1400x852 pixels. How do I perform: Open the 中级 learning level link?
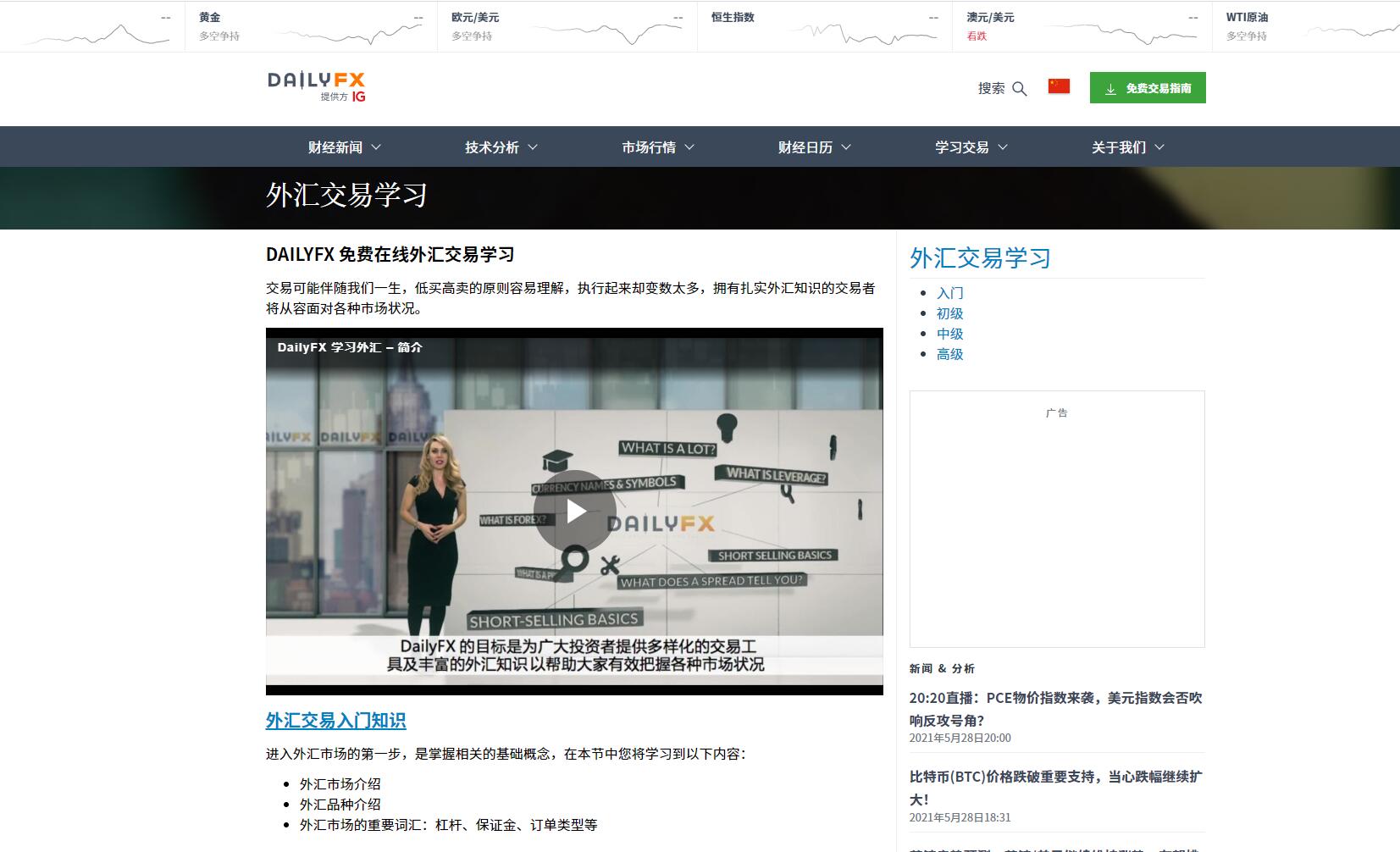(949, 334)
